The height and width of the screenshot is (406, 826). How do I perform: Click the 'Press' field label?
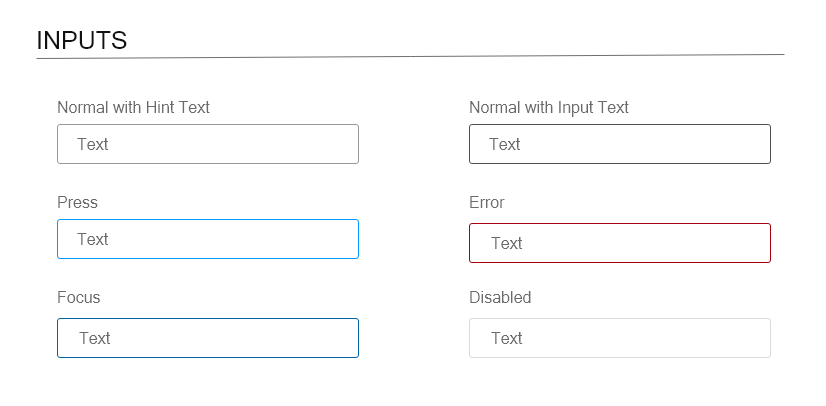(x=77, y=202)
